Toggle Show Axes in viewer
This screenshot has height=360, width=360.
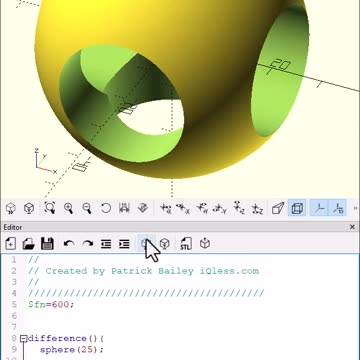(x=319, y=209)
